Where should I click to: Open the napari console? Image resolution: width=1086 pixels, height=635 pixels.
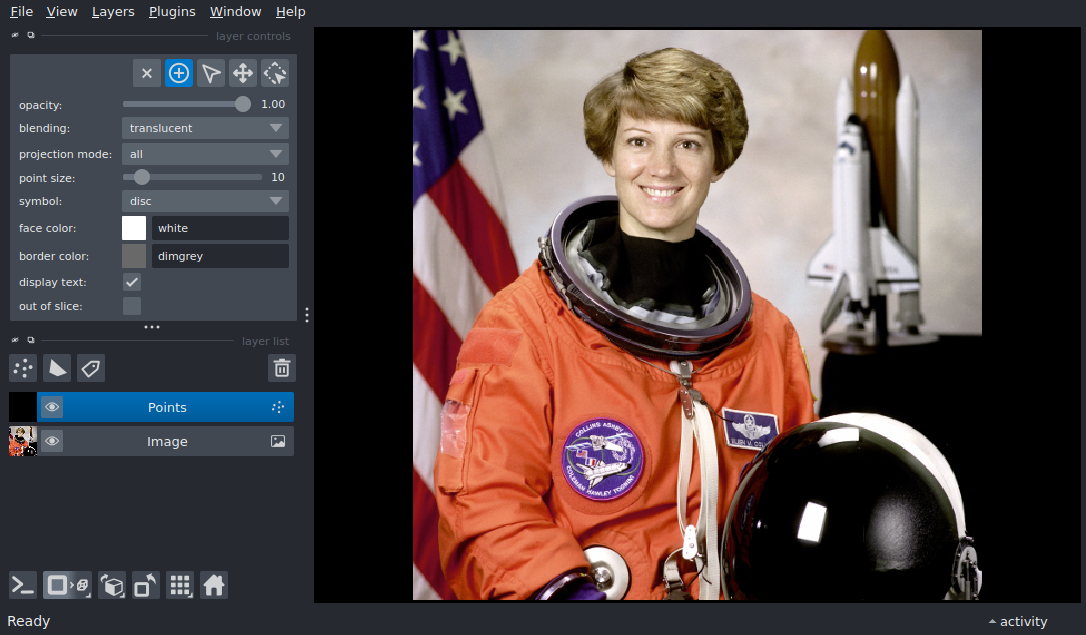[x=23, y=585]
